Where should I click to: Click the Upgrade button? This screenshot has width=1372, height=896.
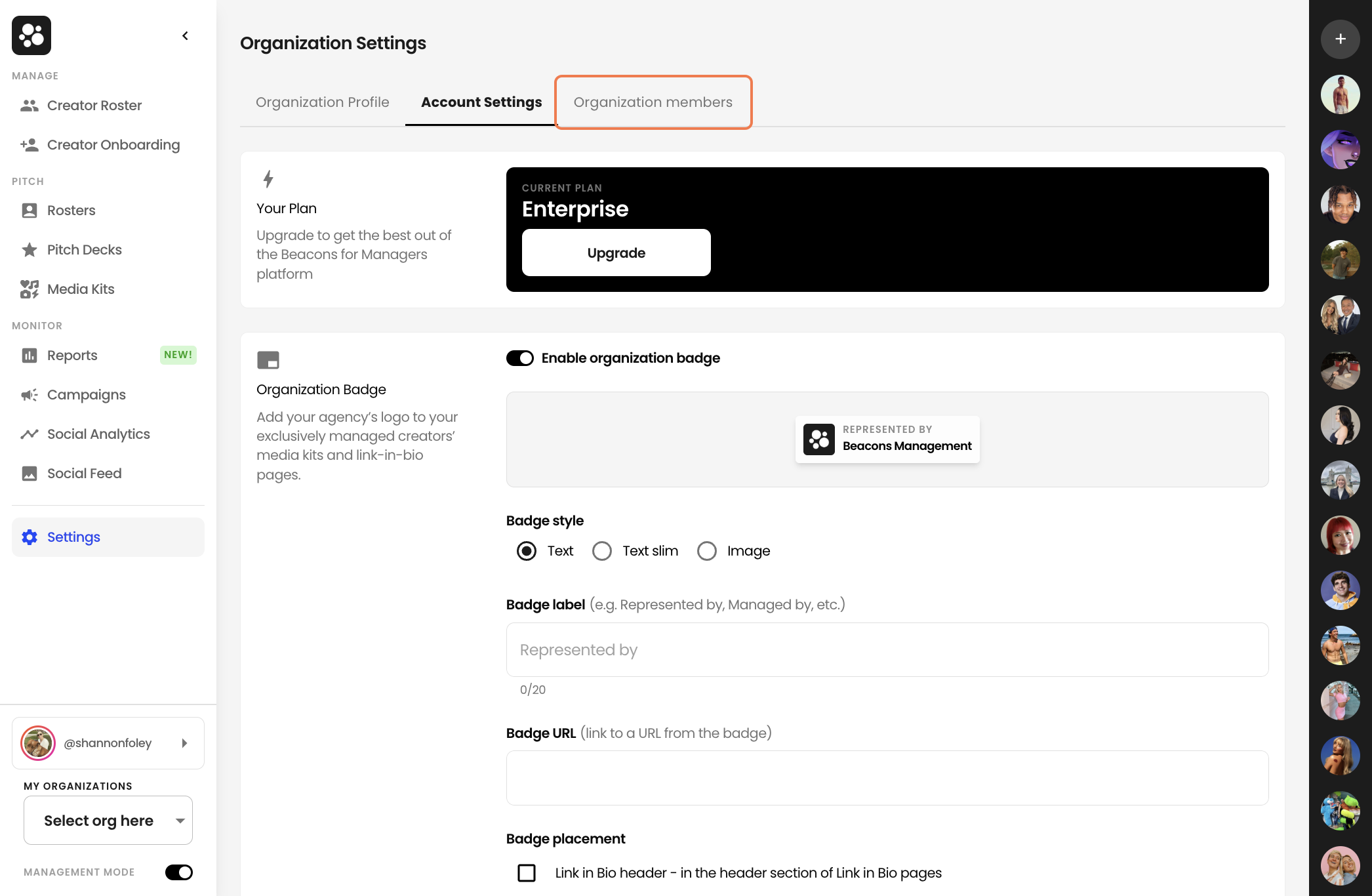[616, 253]
